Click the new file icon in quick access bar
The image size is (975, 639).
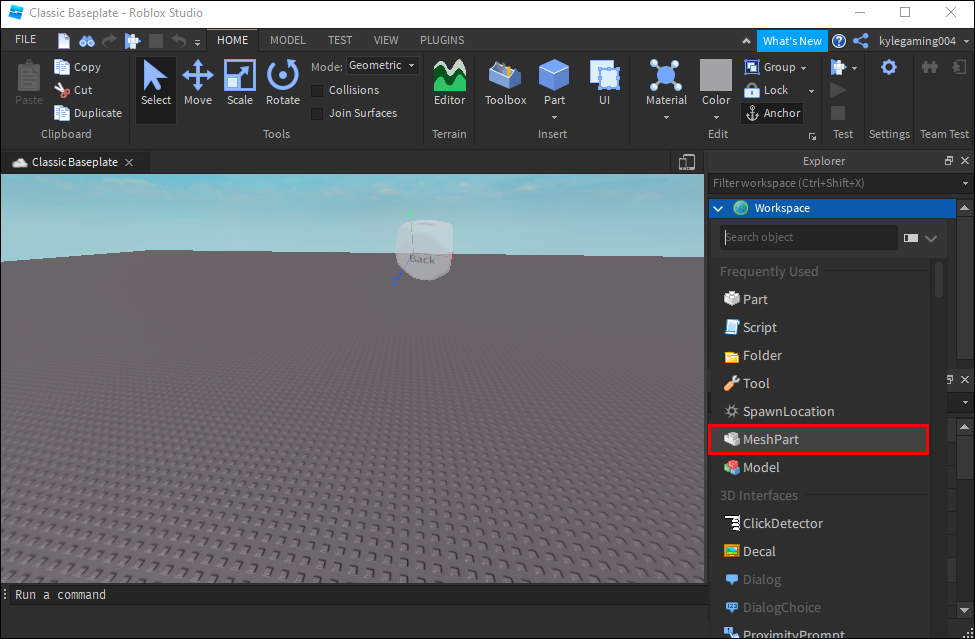point(63,41)
